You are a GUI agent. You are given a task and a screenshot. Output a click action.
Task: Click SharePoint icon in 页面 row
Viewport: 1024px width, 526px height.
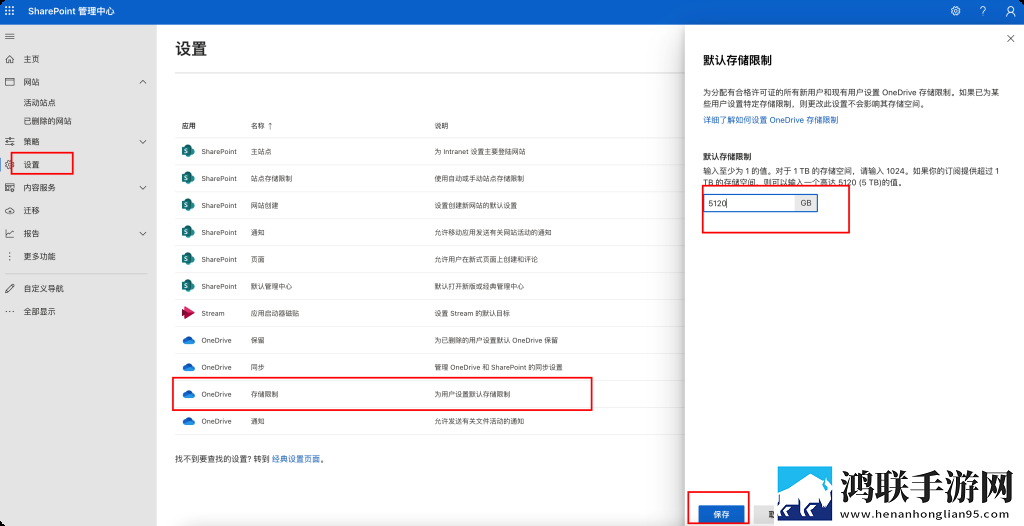(x=188, y=259)
